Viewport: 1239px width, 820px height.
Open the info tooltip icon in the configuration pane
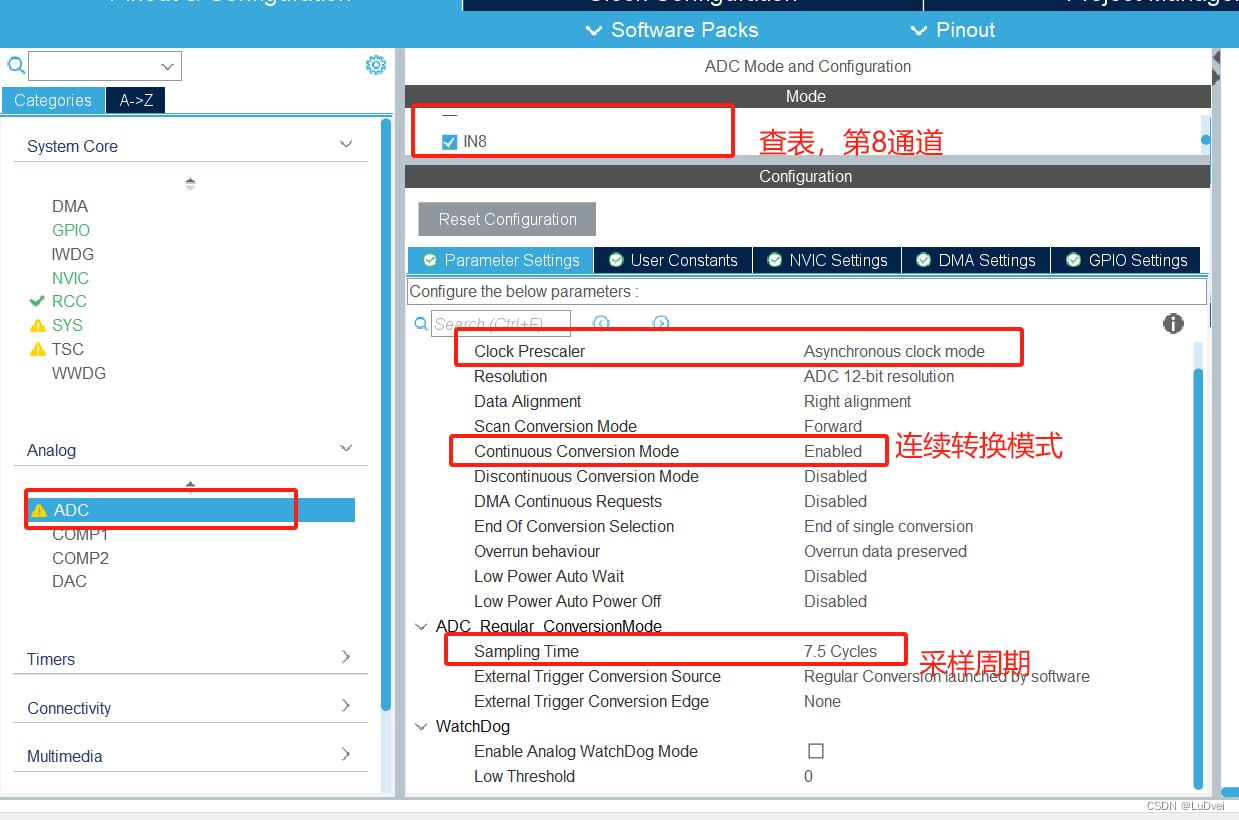point(1173,324)
